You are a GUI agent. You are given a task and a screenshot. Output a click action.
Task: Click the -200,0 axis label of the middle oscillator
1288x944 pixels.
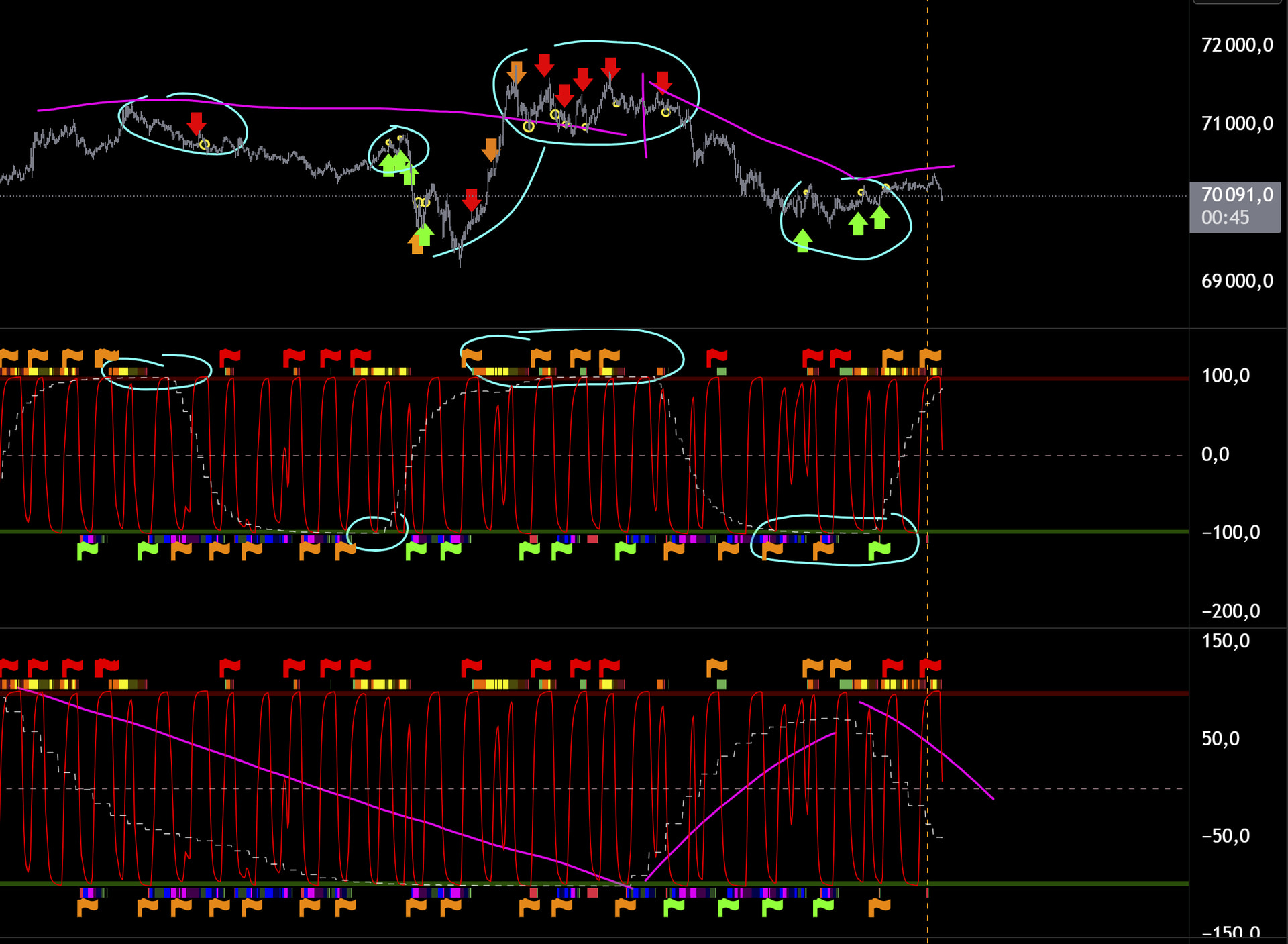tap(1230, 611)
